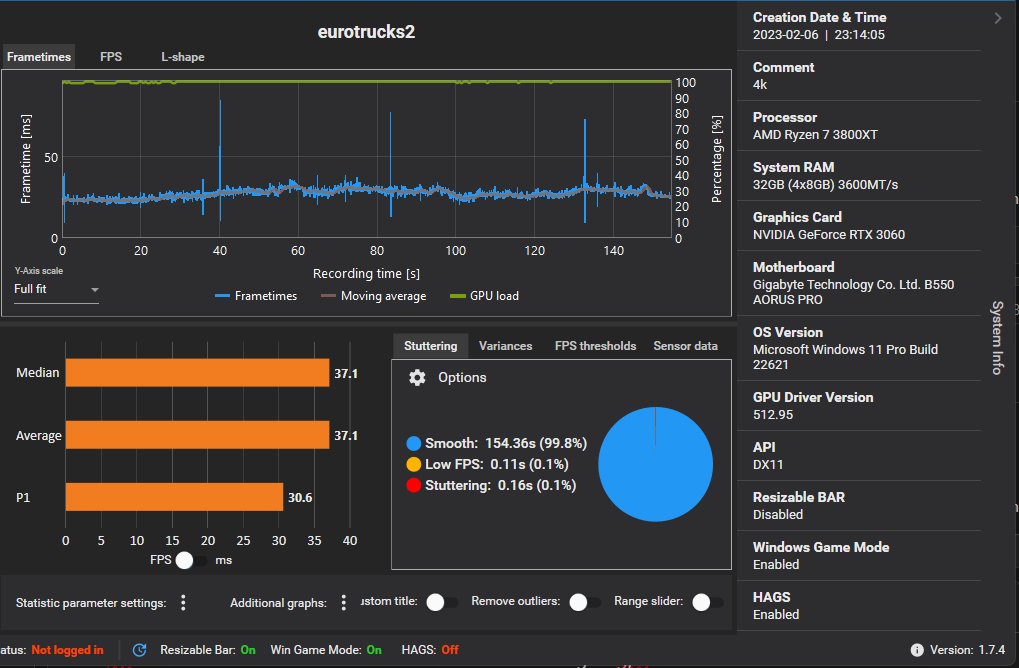Click Version 1.7.4 text

(968, 650)
